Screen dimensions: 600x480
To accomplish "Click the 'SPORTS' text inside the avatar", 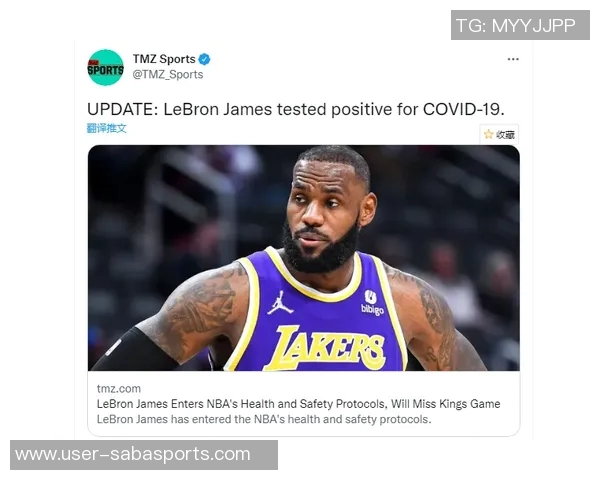I will coord(106,70).
